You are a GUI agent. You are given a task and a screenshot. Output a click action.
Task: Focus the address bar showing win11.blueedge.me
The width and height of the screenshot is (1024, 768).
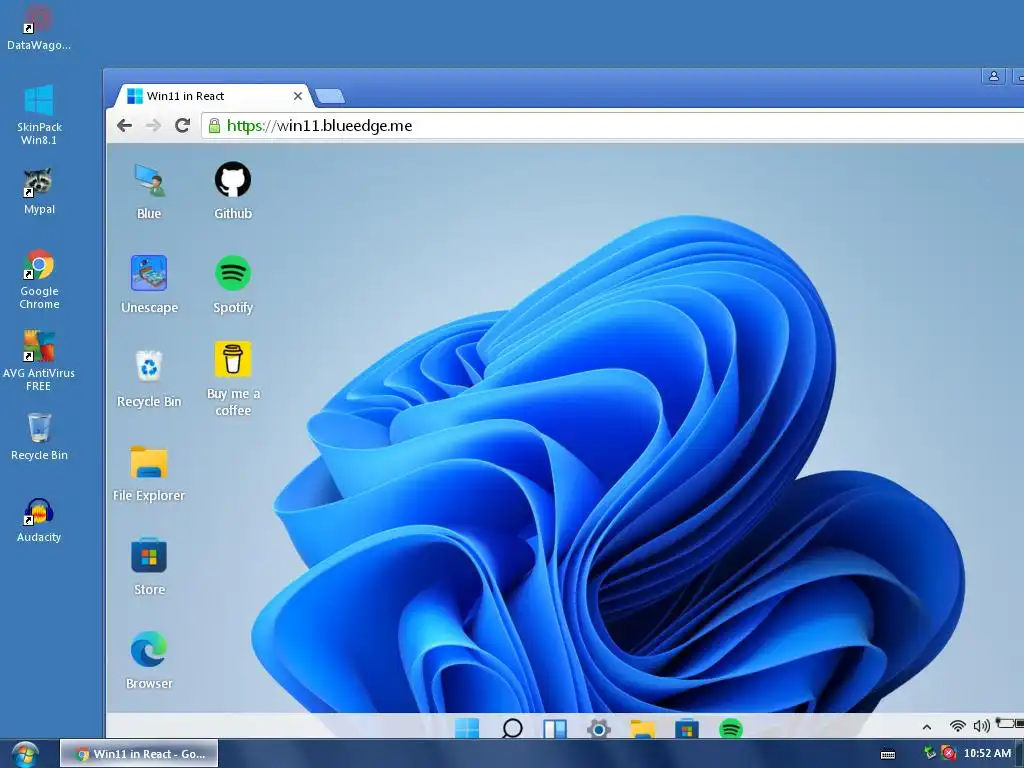(x=614, y=125)
